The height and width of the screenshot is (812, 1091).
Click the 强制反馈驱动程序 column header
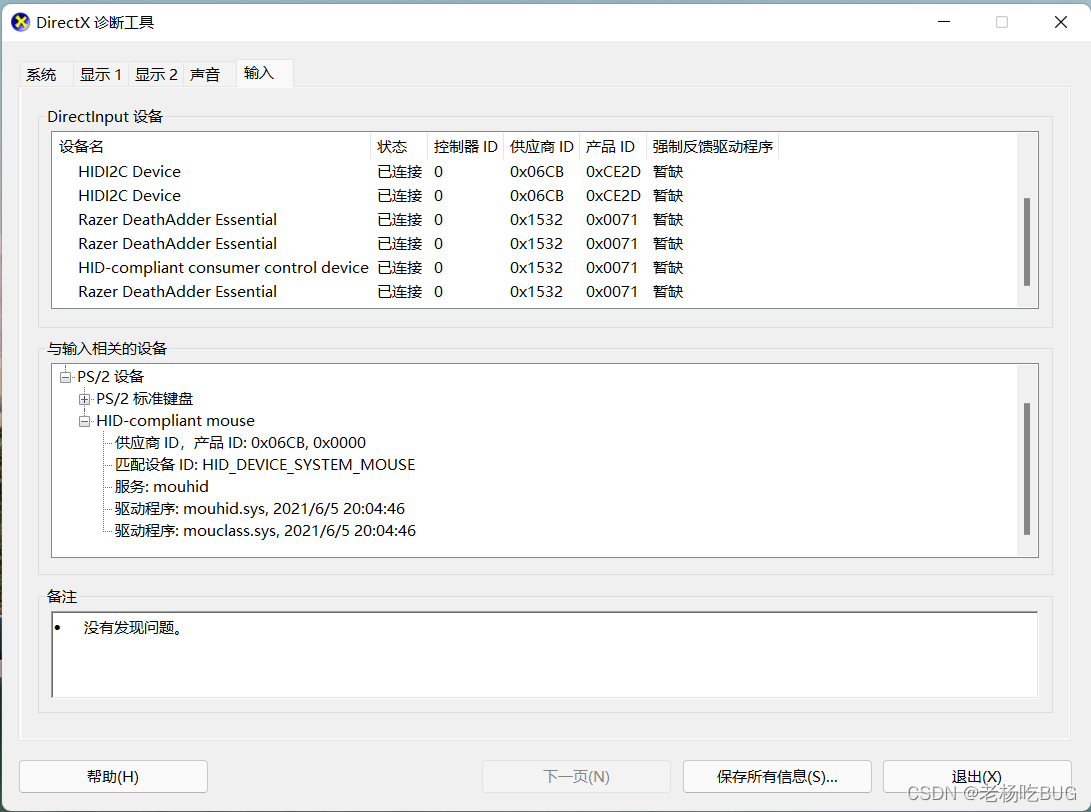(x=712, y=147)
